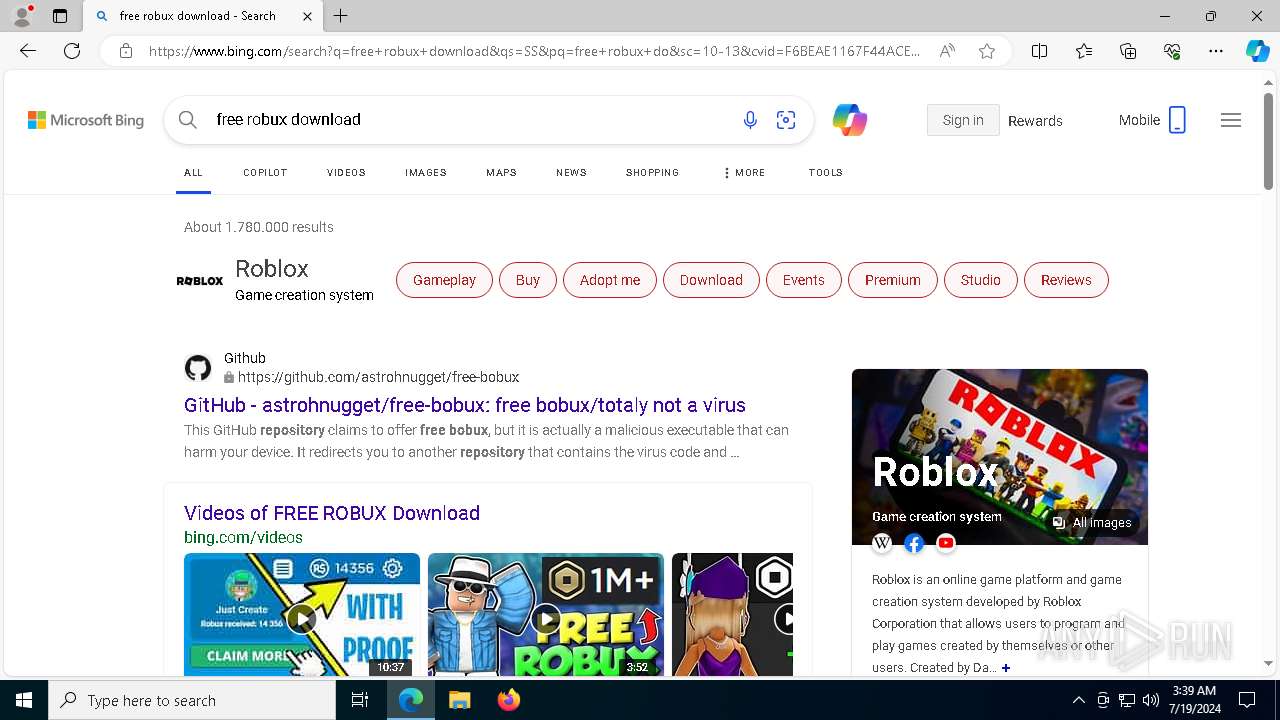Viewport: 1280px width, 720px height.
Task: Open Task View on taskbar
Action: click(x=360, y=700)
